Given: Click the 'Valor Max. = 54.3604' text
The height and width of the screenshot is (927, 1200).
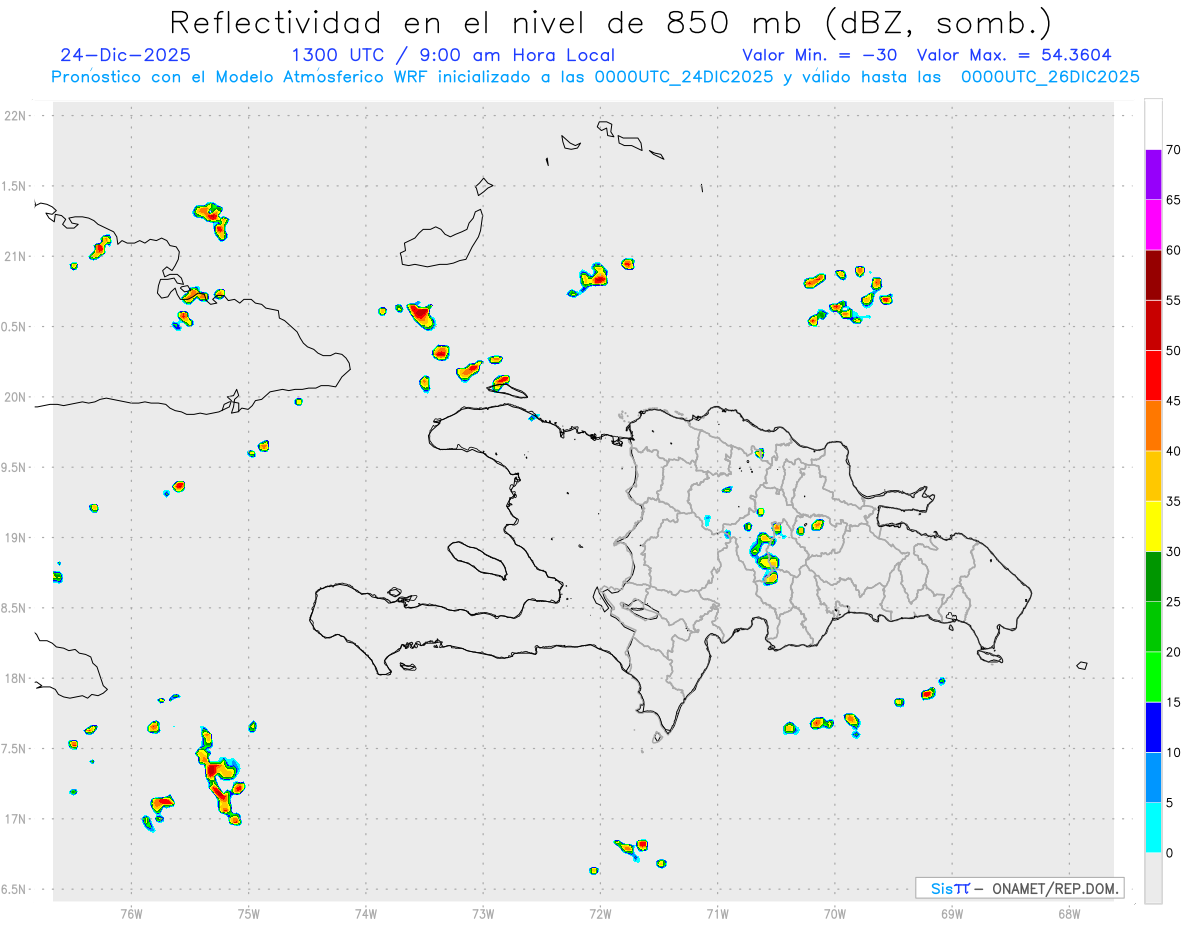Looking at the screenshot, I should click(x=1014, y=55).
